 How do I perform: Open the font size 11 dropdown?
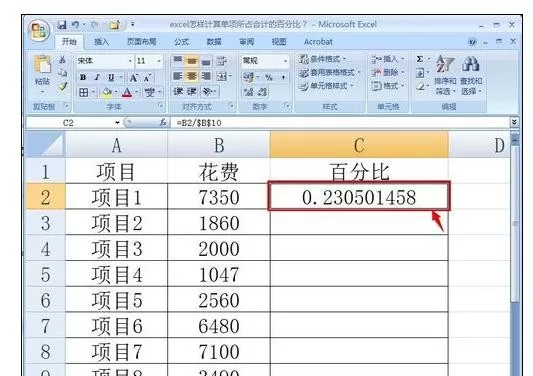159,61
